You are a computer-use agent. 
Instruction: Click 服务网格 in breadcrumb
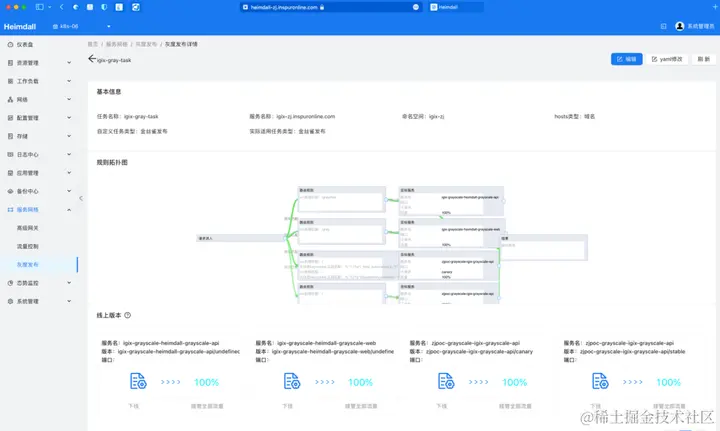(x=117, y=44)
